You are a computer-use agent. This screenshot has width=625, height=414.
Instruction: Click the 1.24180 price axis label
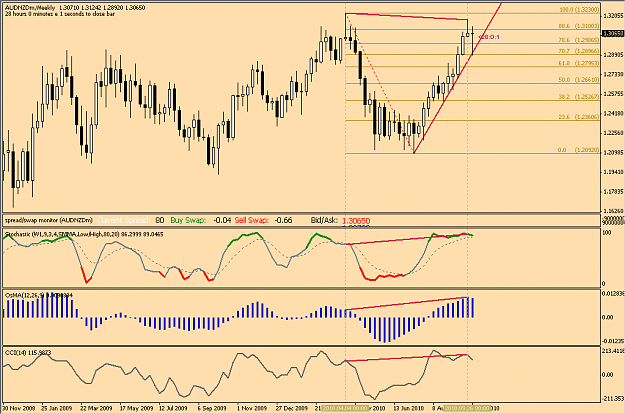coord(614,114)
